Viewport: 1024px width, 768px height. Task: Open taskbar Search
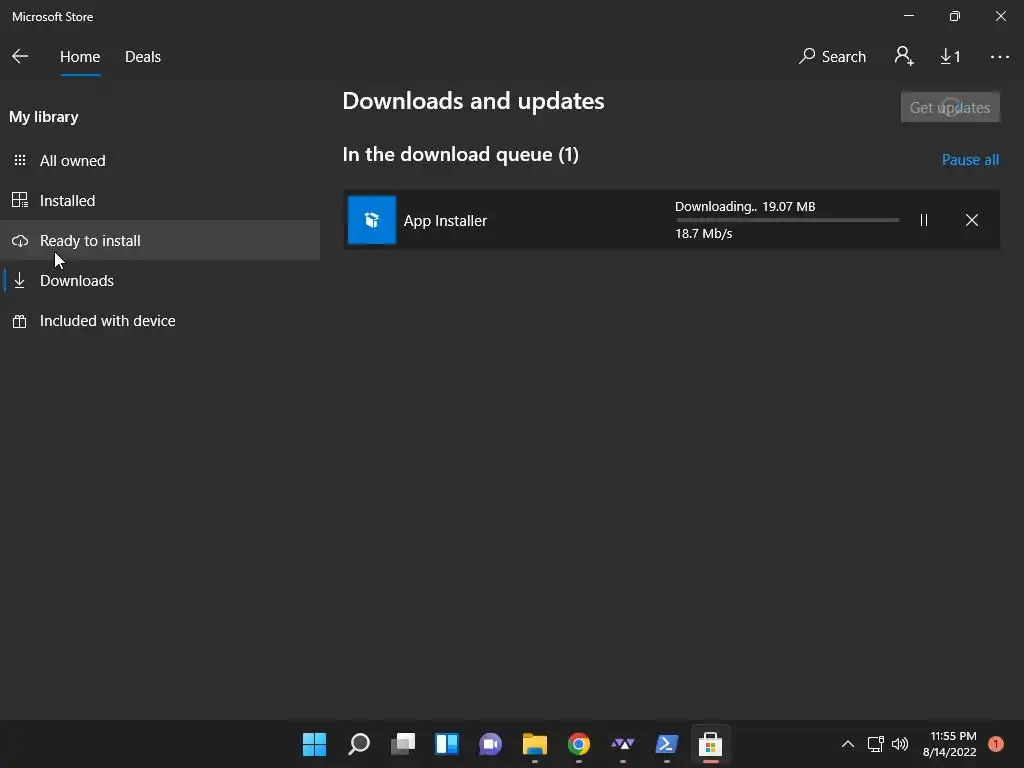click(359, 744)
